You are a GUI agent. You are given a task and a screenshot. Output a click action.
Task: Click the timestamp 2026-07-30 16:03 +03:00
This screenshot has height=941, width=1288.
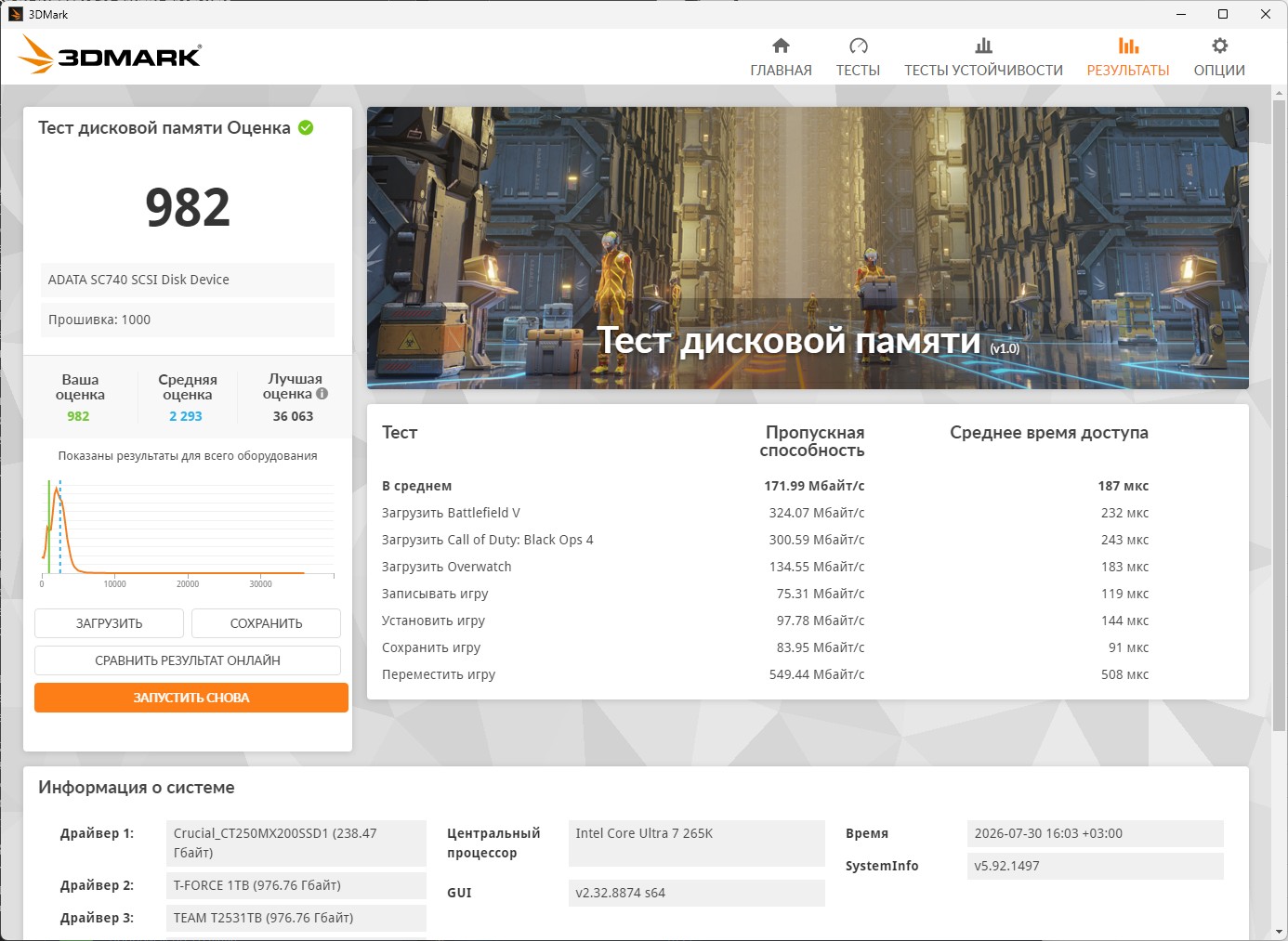(1096, 833)
